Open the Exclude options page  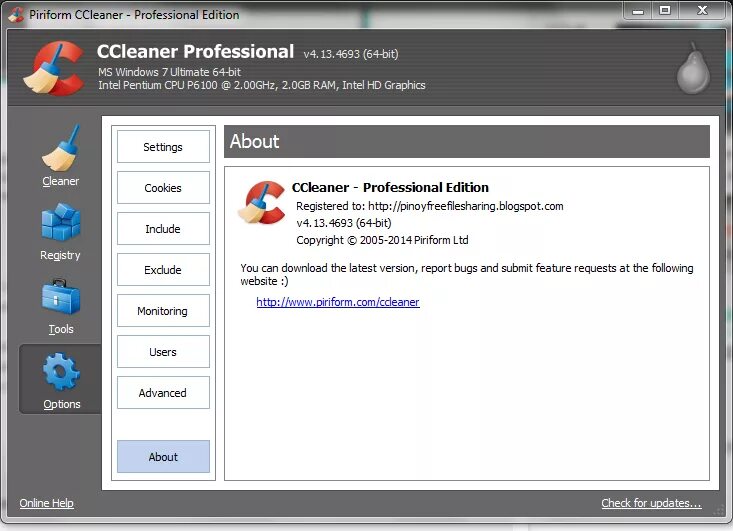(x=163, y=270)
